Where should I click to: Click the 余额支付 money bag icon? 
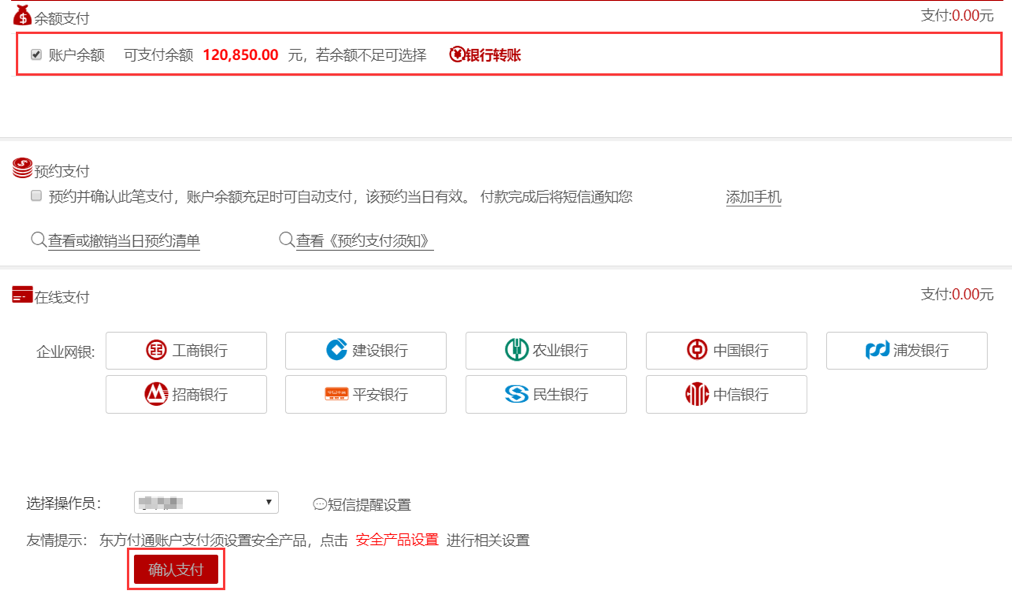[22, 15]
